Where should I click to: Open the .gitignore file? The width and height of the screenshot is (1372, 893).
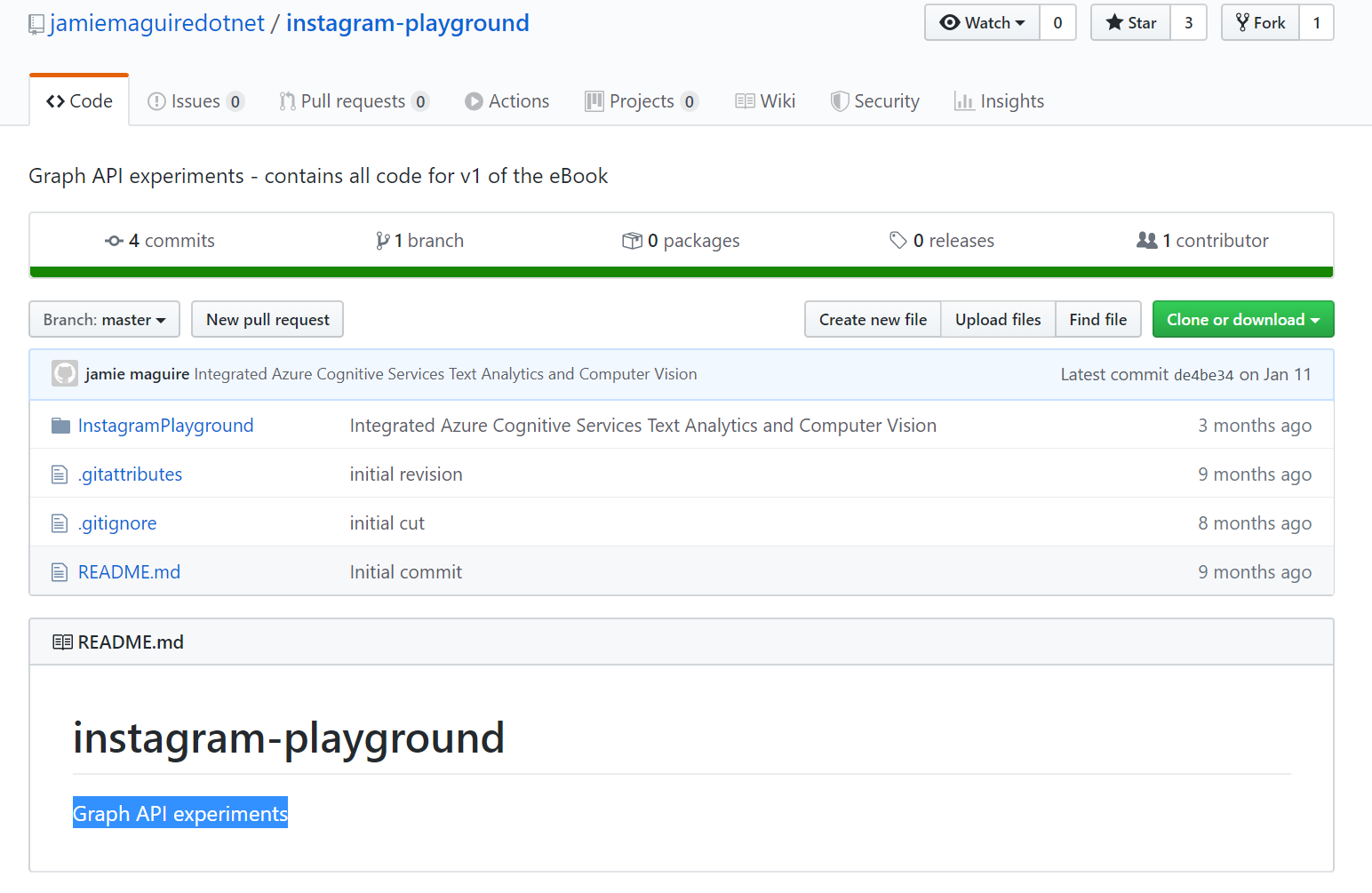click(x=117, y=523)
